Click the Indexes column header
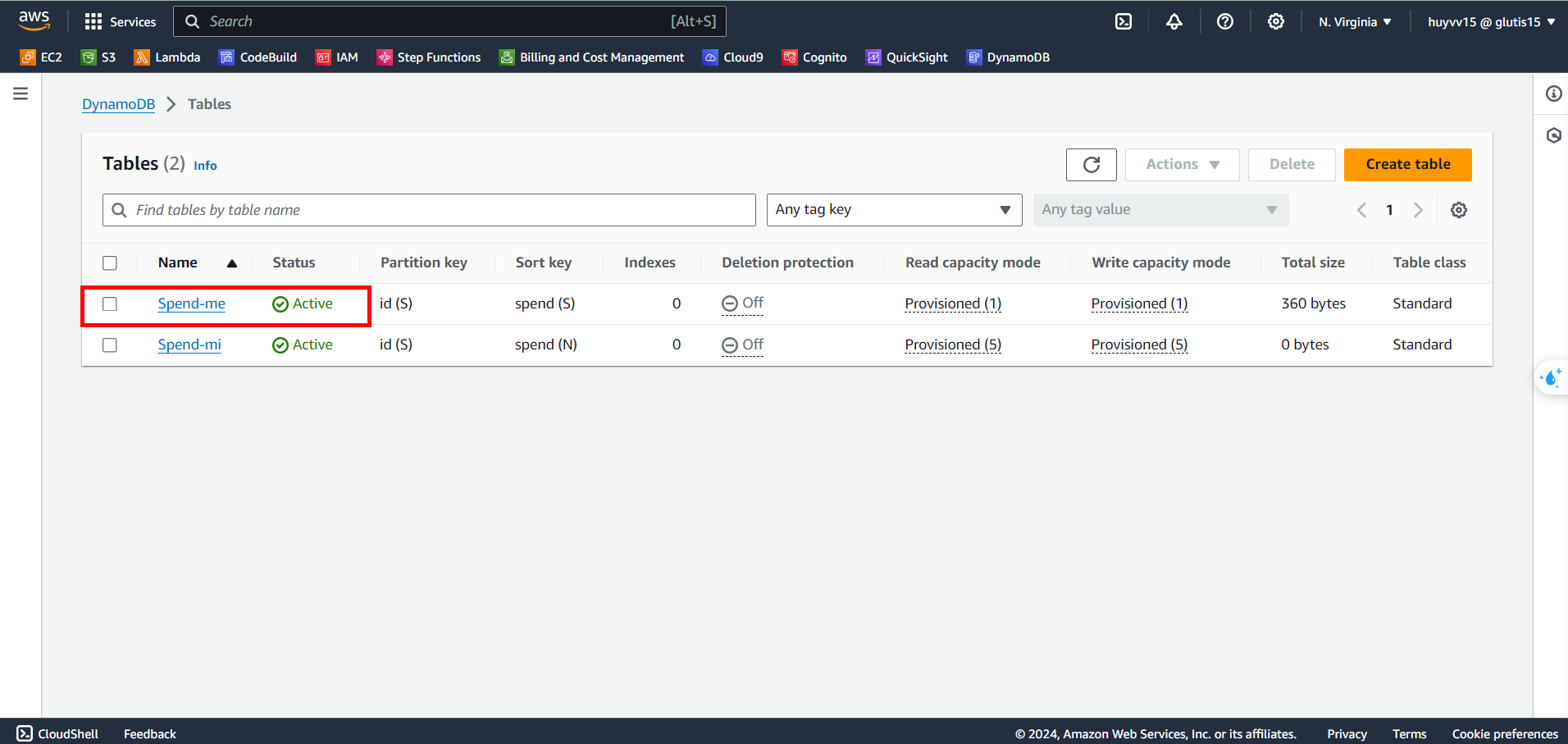The height and width of the screenshot is (744, 1568). [x=650, y=262]
